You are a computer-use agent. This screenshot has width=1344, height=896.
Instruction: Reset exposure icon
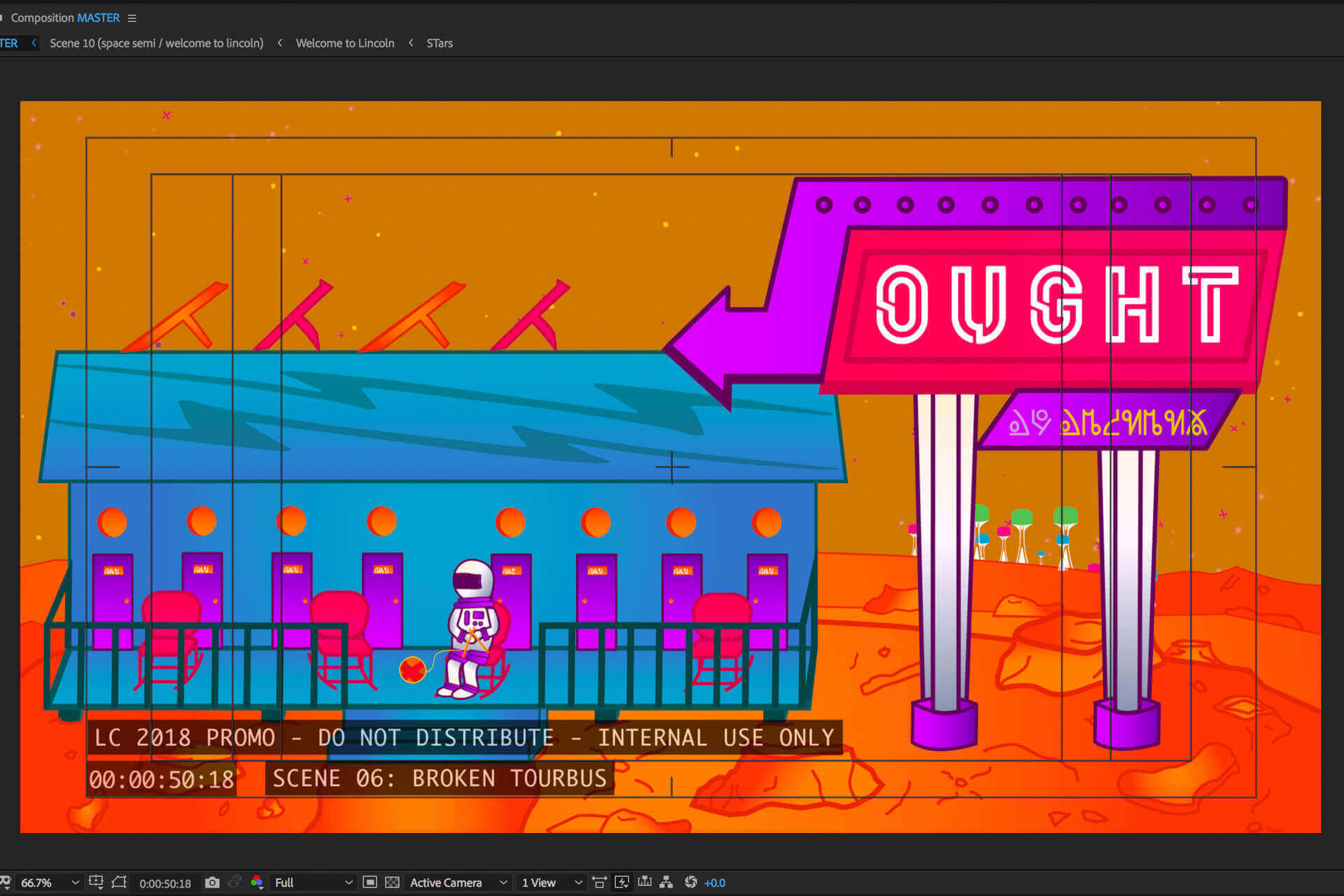(691, 883)
